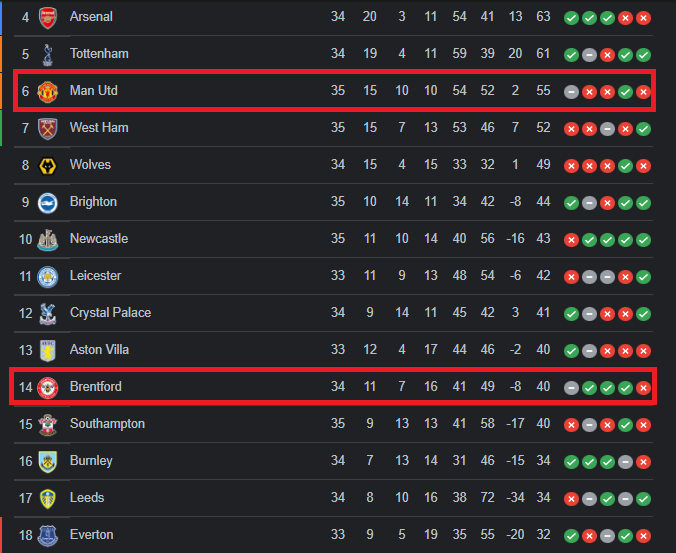Click the Burnley team name
Image resolution: width=676 pixels, height=553 pixels.
click(x=91, y=461)
